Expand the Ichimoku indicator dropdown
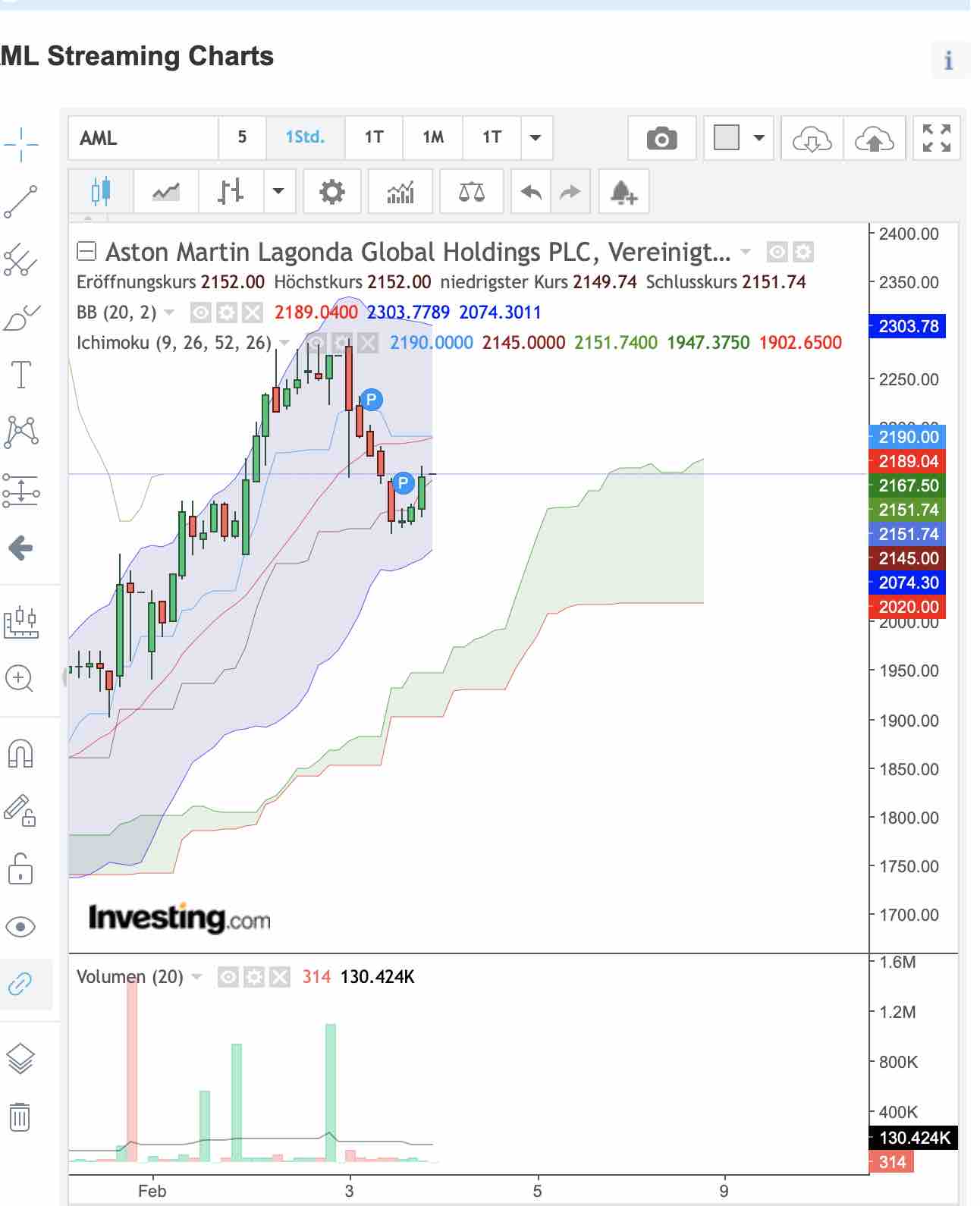The height and width of the screenshot is (1206, 980). point(284,343)
